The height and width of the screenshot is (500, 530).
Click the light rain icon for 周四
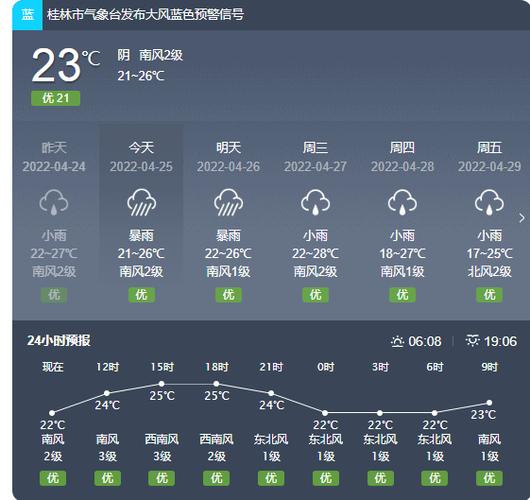[402, 202]
